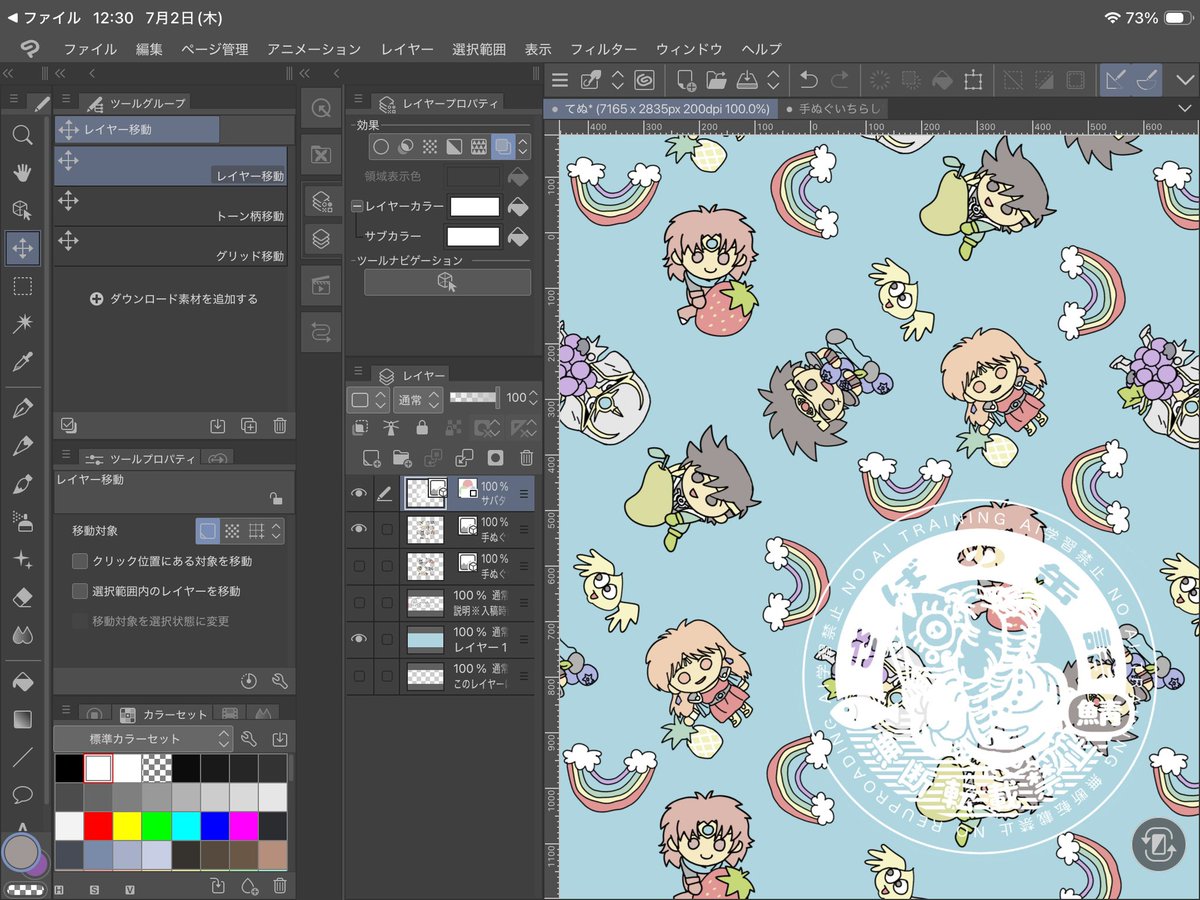Open 選択範囲 menu
1200x900 pixels.
click(x=479, y=49)
